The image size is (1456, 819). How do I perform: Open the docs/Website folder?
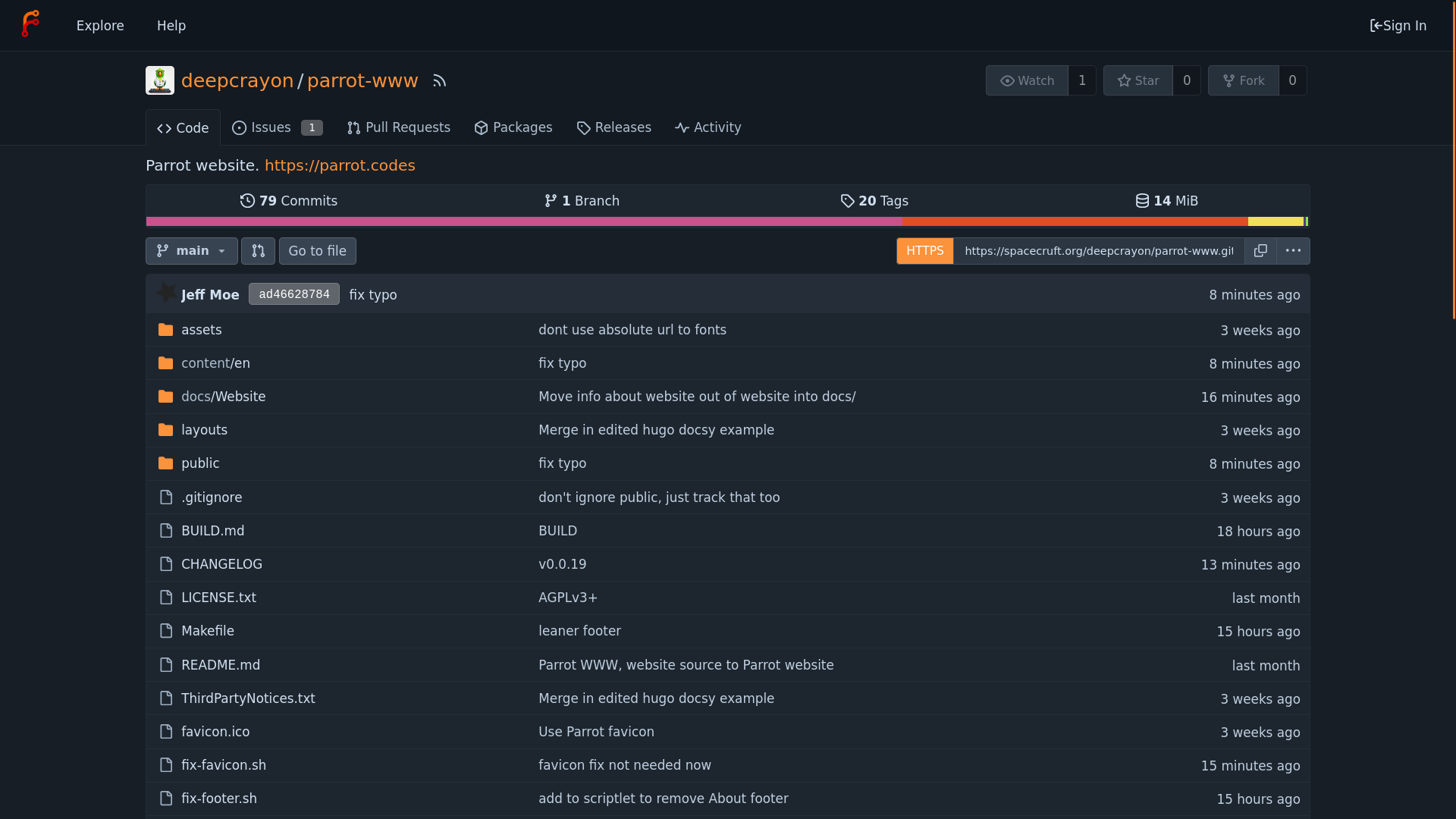(x=224, y=397)
